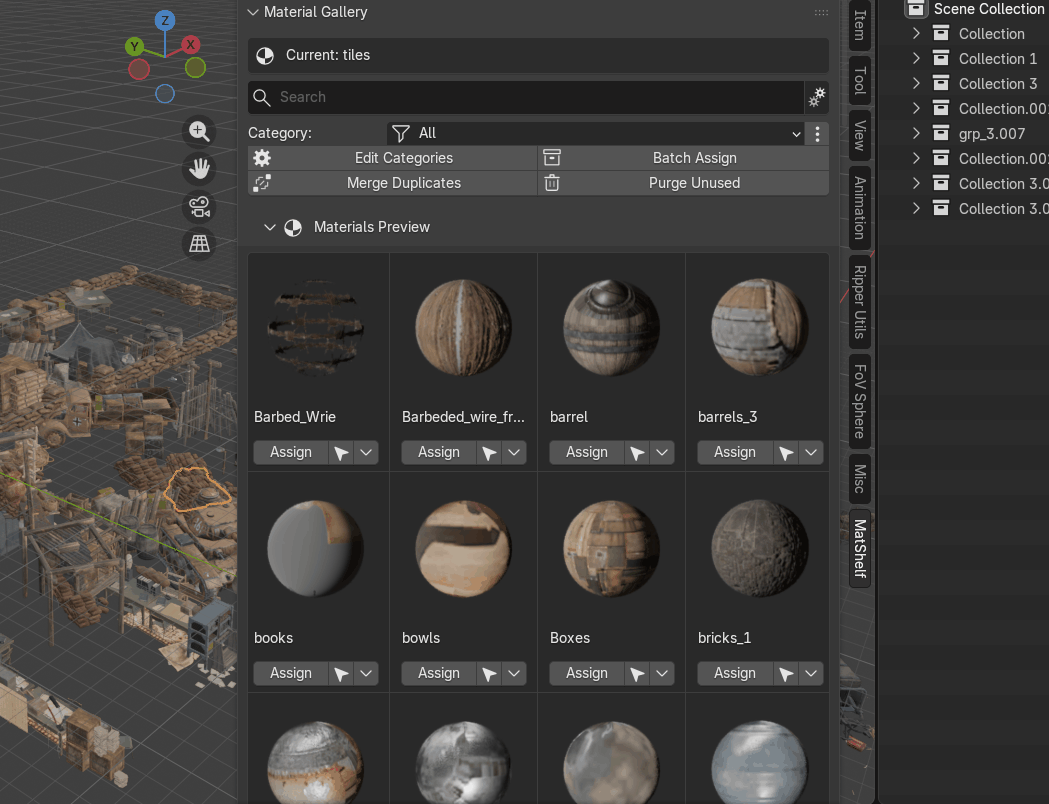Open search settings gear icon
The image size is (1049, 804).
(x=817, y=97)
